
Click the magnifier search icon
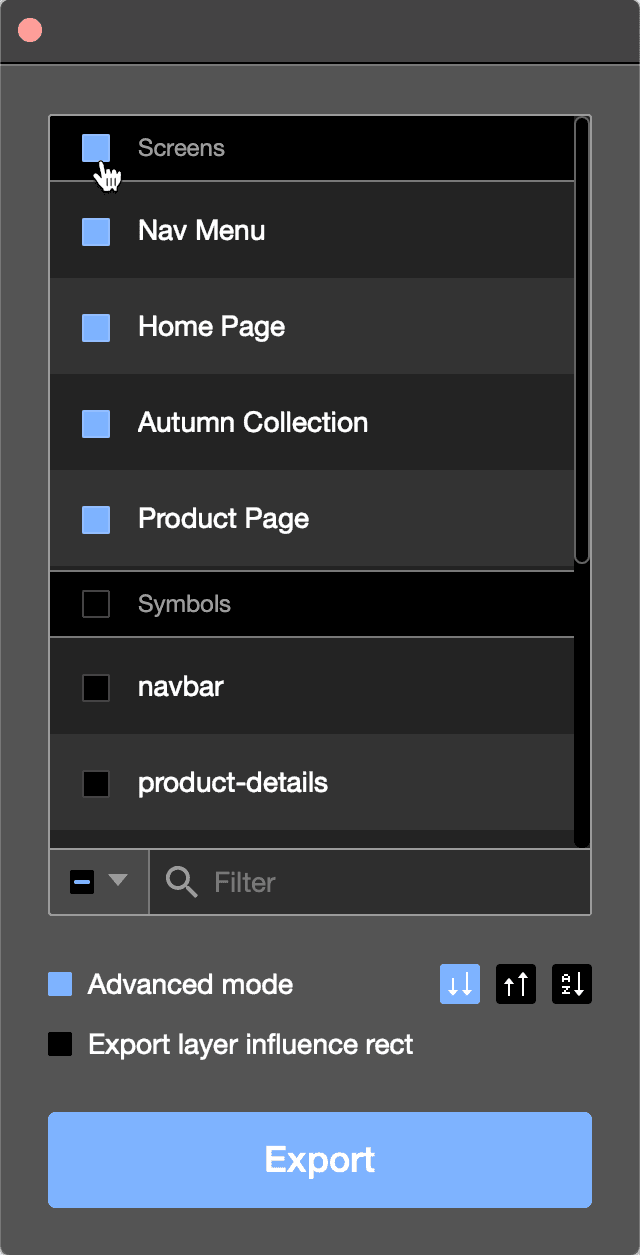(181, 882)
